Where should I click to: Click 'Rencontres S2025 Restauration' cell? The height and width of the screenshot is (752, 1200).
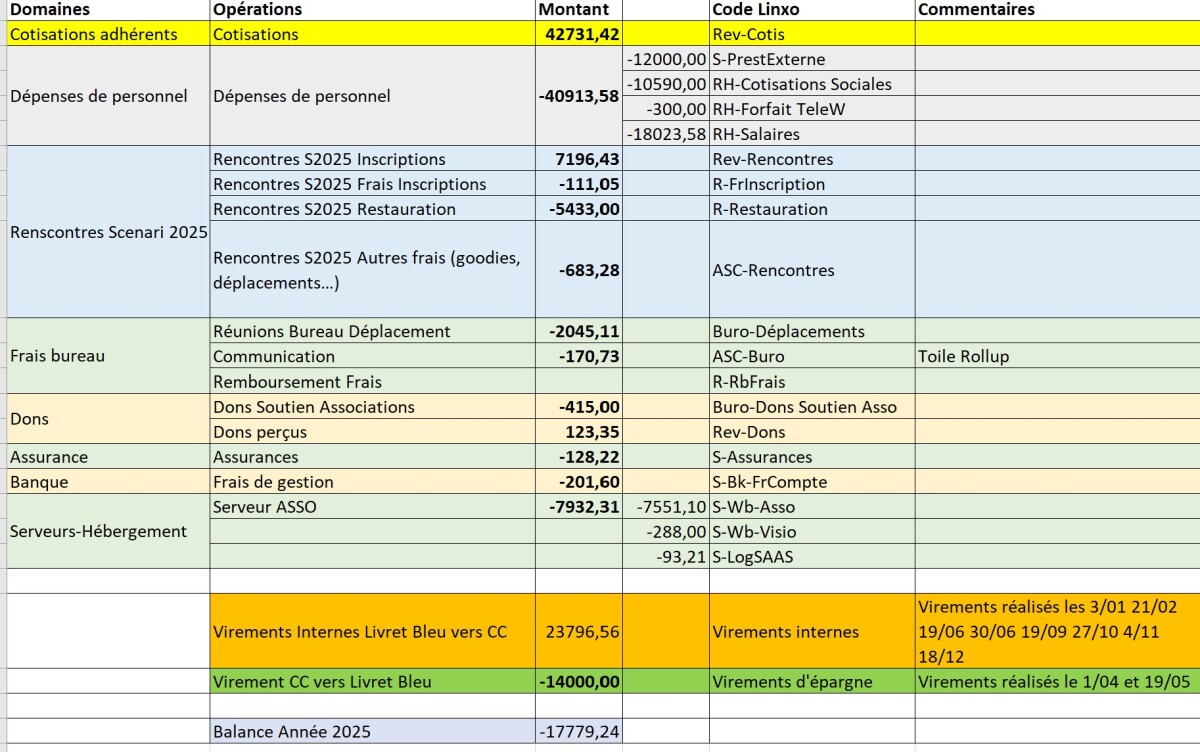(372, 209)
